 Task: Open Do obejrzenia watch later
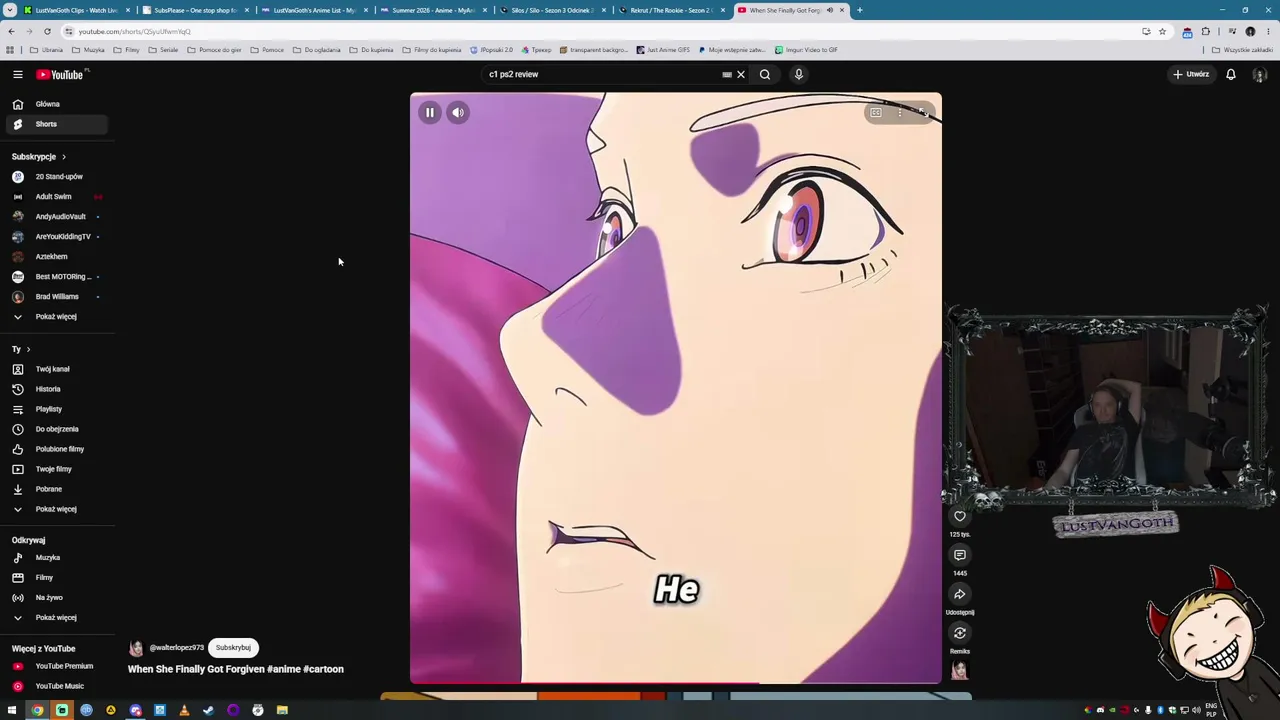[56, 429]
